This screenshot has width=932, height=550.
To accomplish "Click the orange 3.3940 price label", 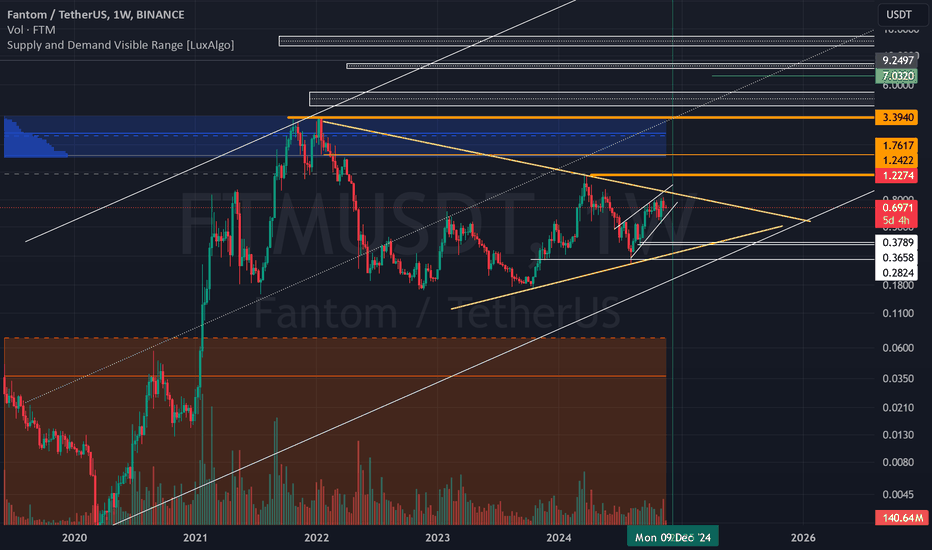I will (x=898, y=117).
